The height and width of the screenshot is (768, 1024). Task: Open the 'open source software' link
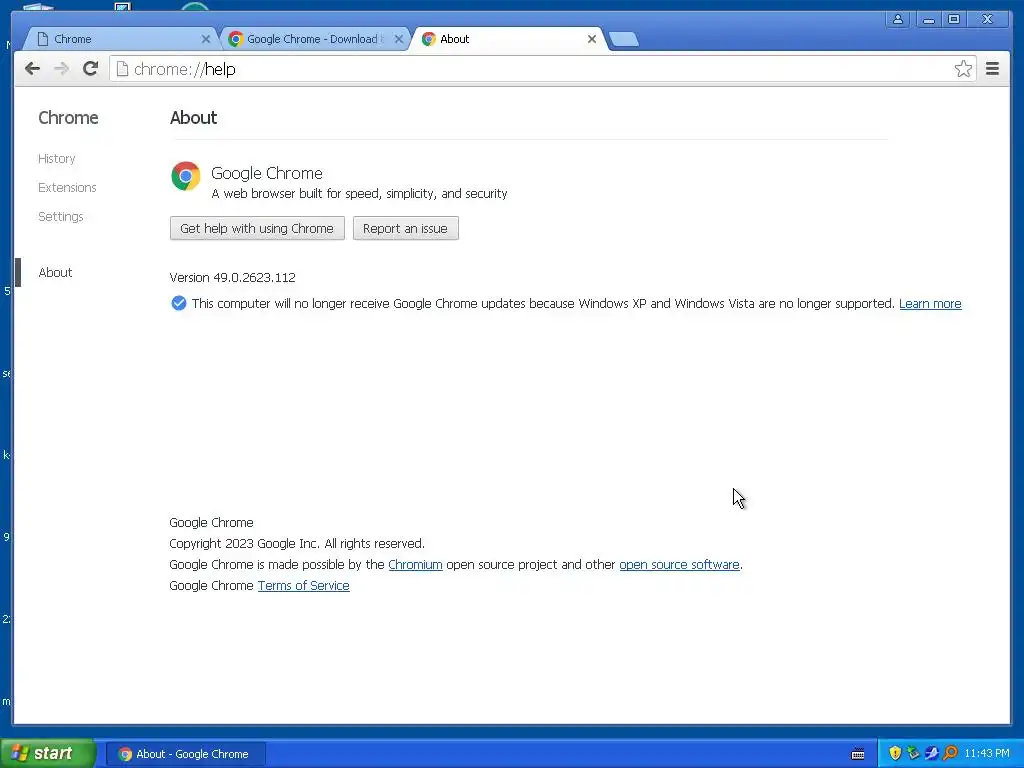click(679, 564)
